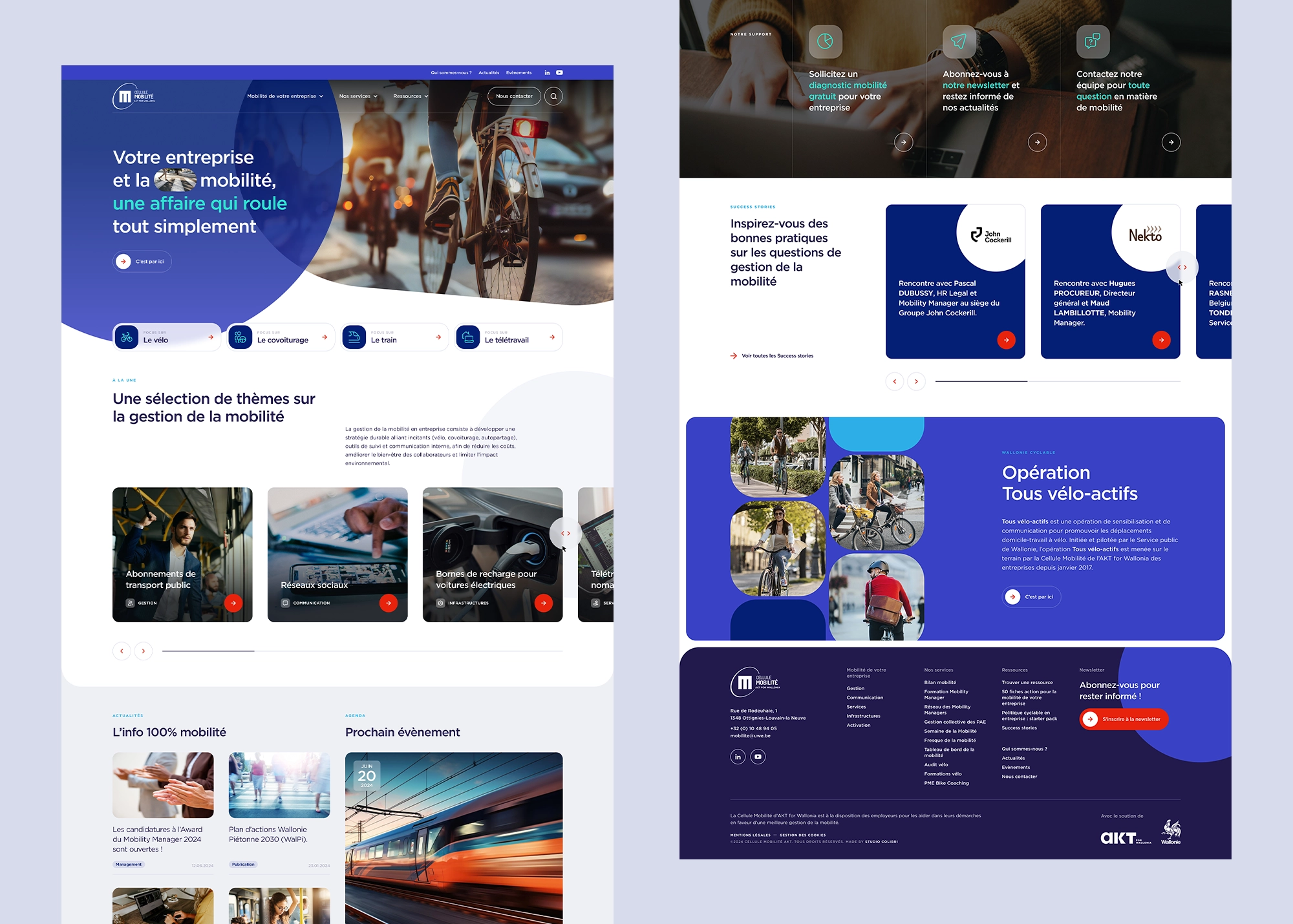
Task: Open Infrastructures footer link
Action: click(864, 716)
